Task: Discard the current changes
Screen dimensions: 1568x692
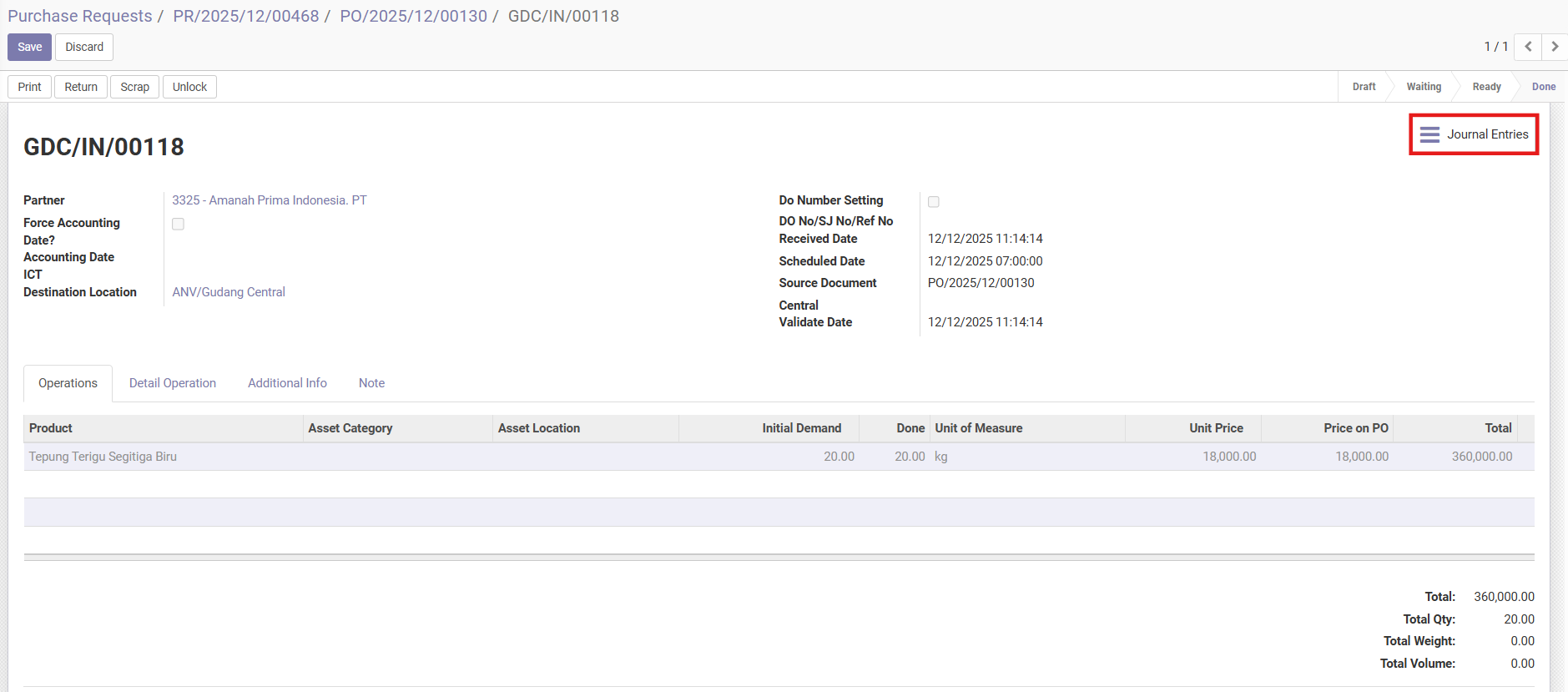Action: click(84, 47)
